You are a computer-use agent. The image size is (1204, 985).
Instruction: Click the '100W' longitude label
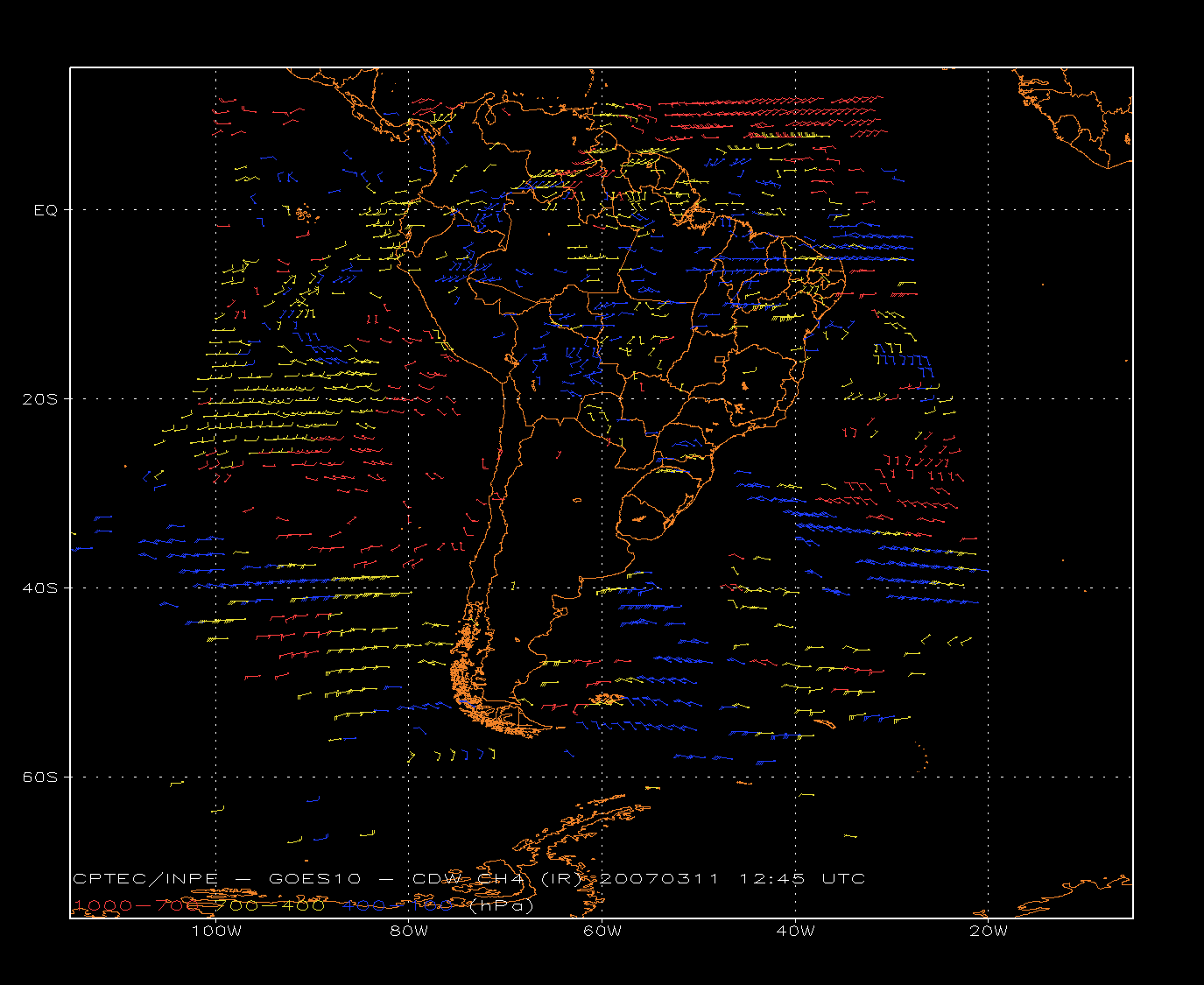pos(216,931)
